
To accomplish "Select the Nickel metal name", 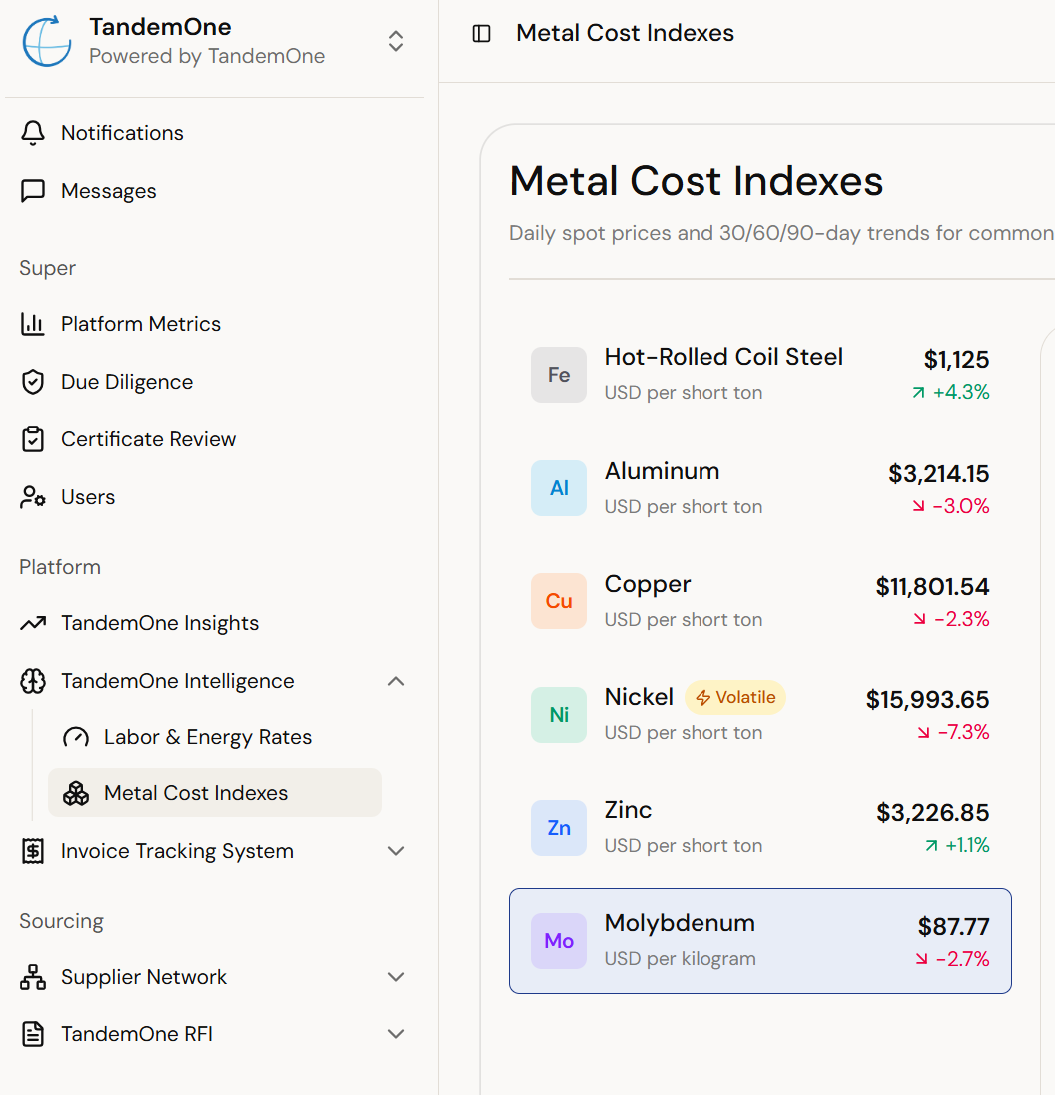I will click(639, 697).
